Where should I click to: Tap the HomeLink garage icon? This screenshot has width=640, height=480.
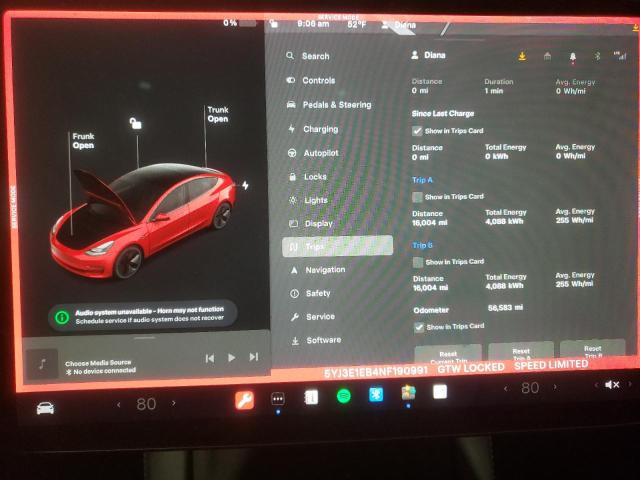point(547,56)
